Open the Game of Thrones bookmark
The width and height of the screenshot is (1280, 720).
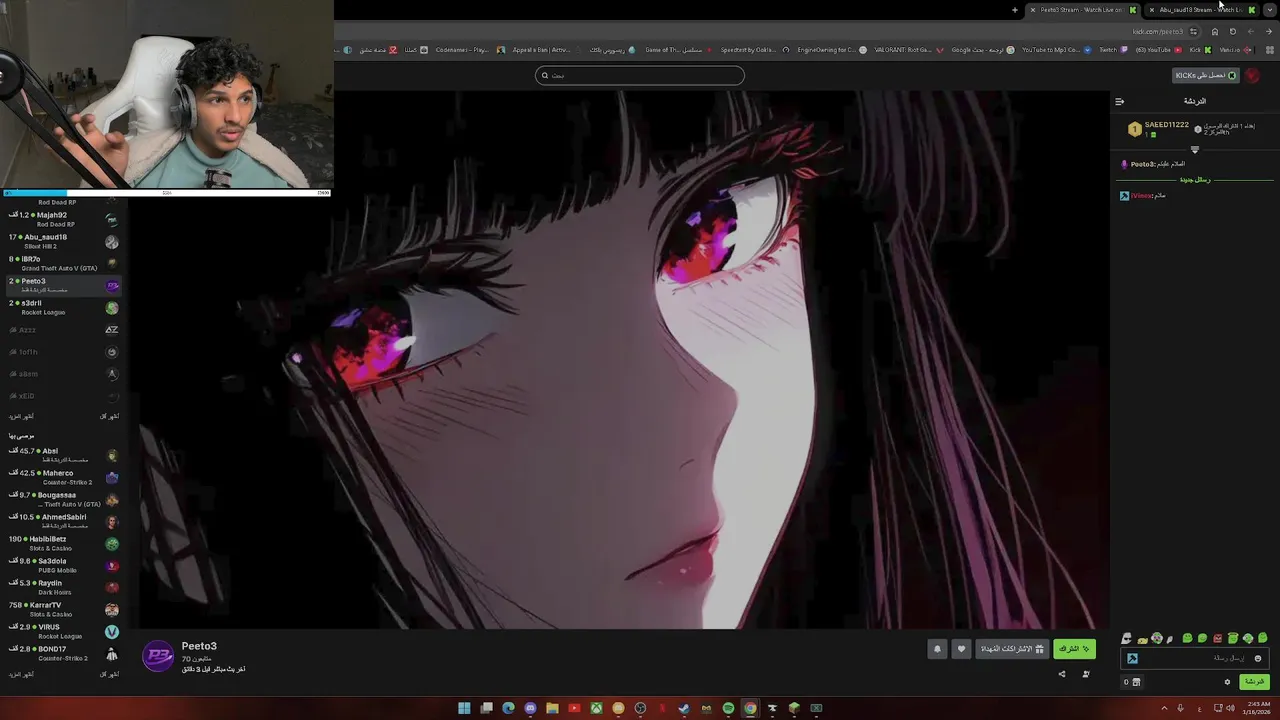pos(679,50)
